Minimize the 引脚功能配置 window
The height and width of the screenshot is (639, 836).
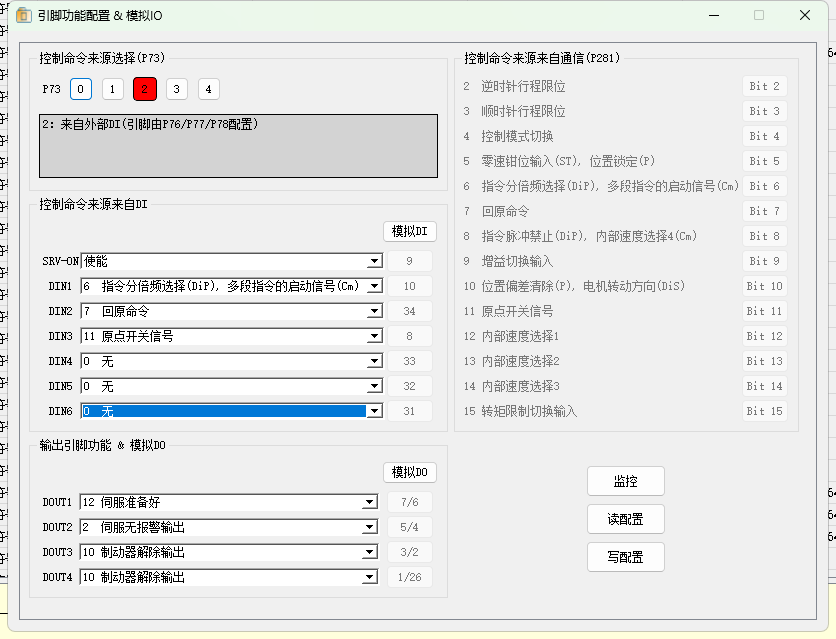click(x=714, y=15)
